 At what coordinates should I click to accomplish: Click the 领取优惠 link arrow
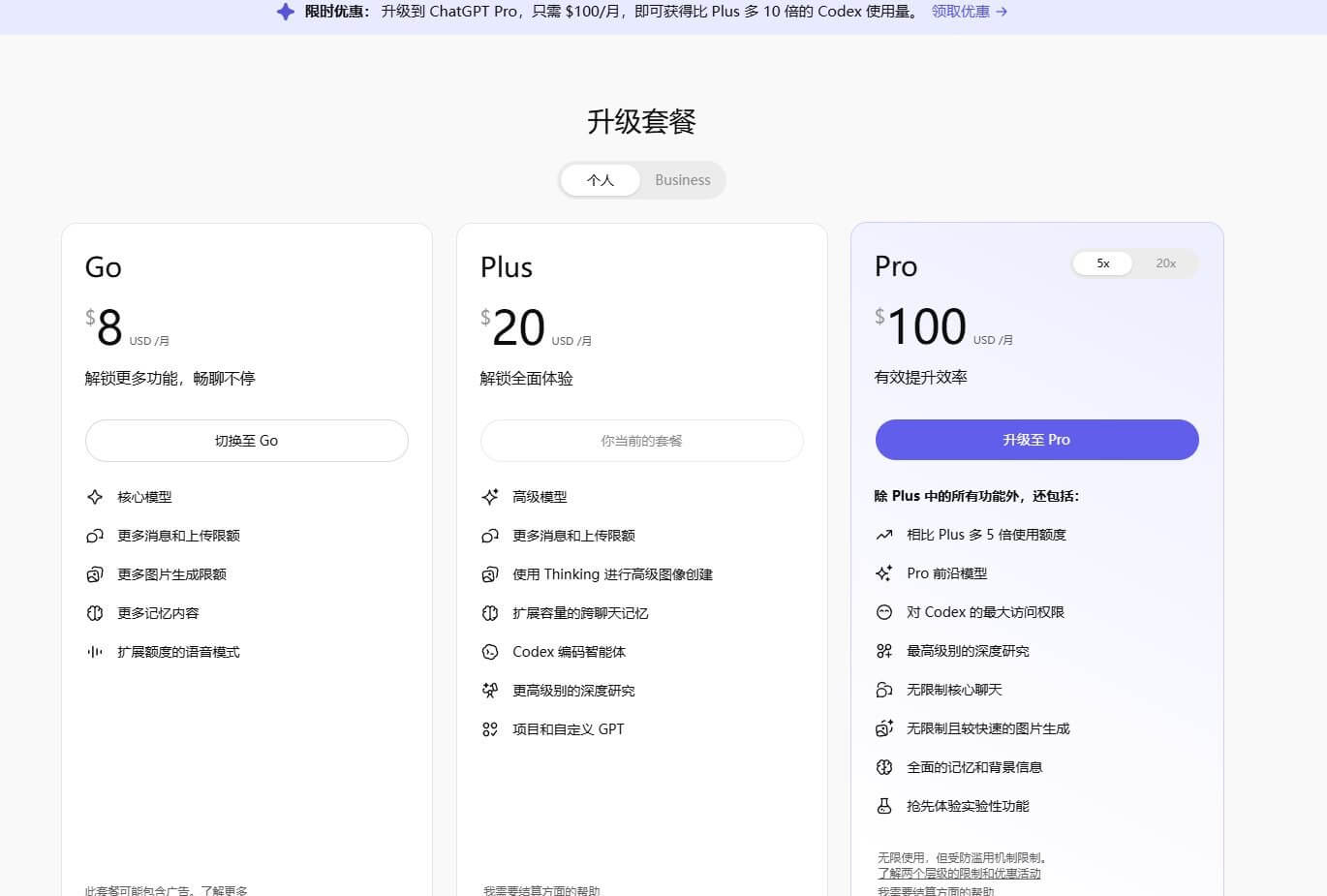pyautogui.click(x=1002, y=12)
